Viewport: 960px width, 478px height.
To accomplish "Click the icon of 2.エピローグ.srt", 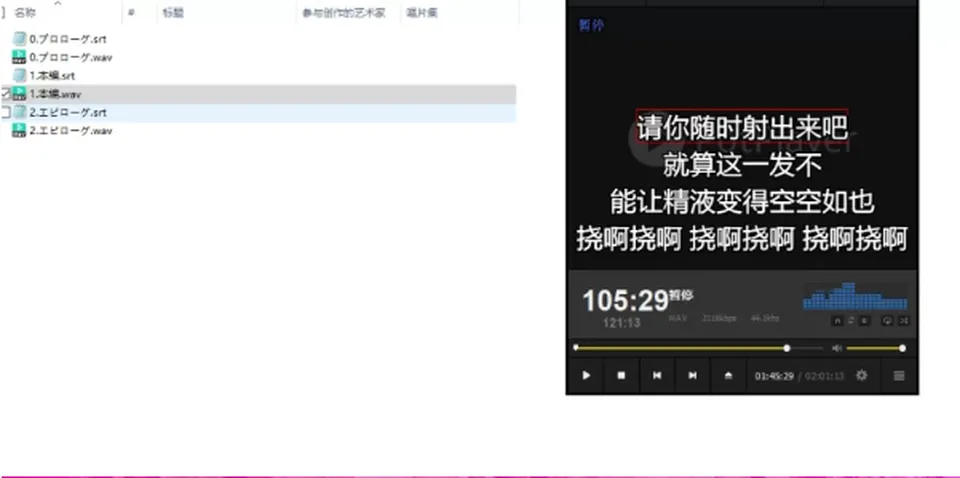I will click(x=19, y=112).
